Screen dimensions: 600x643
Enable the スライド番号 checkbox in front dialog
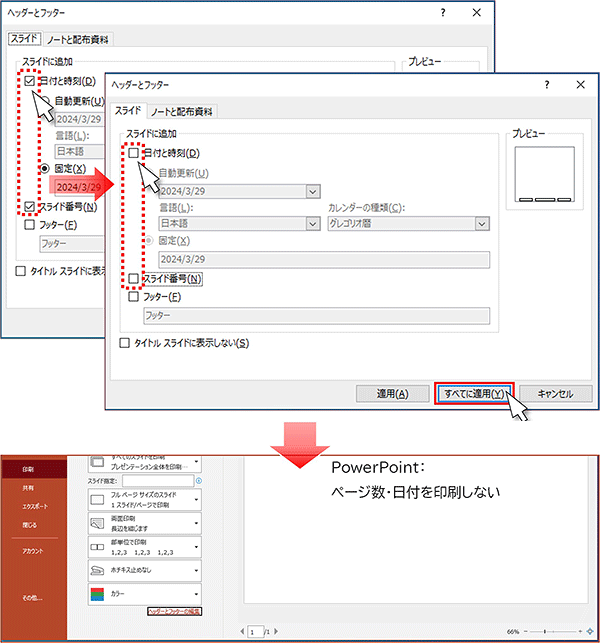[x=134, y=278]
